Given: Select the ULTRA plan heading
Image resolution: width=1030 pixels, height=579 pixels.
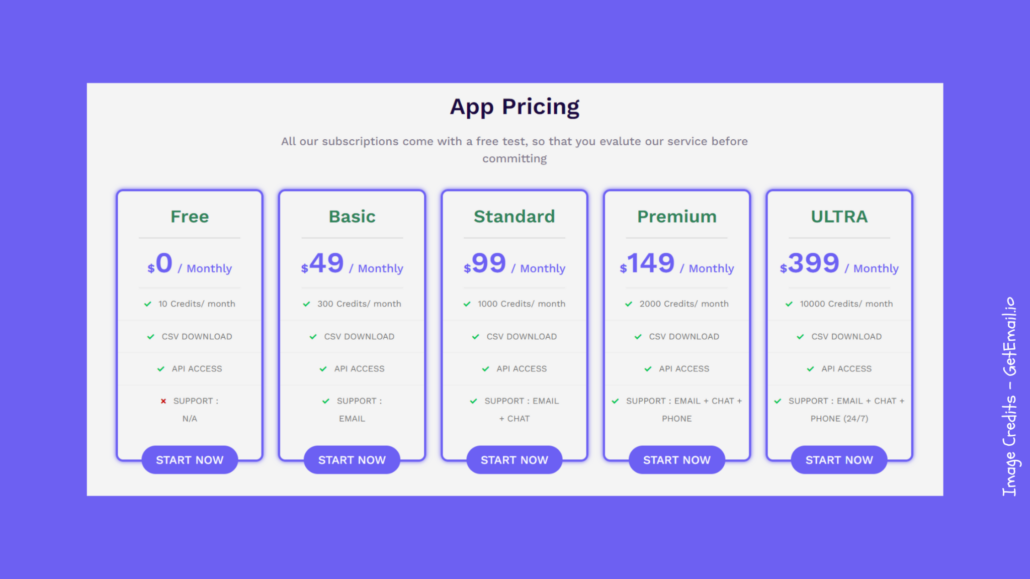Looking at the screenshot, I should [839, 216].
